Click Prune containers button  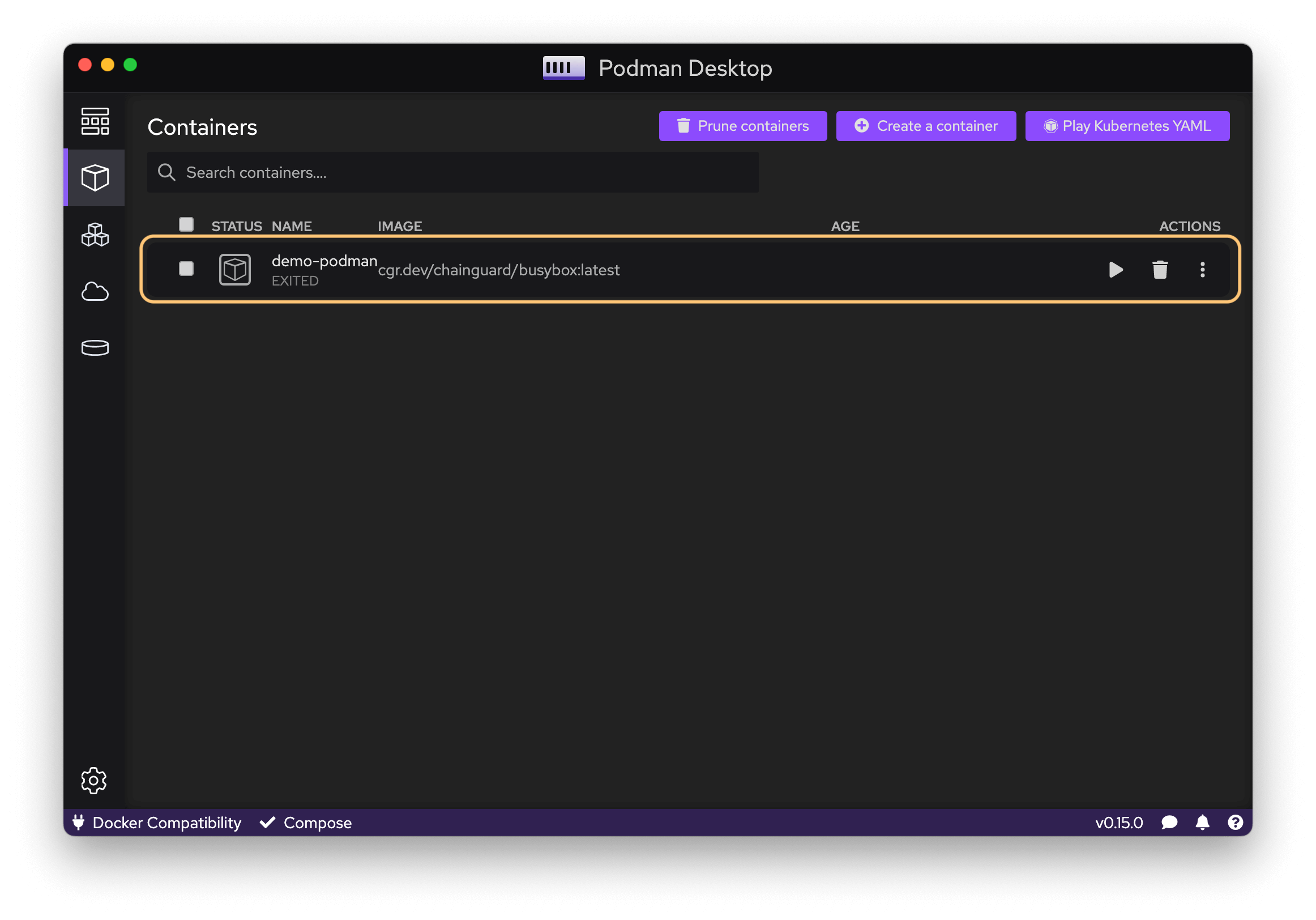tap(743, 126)
